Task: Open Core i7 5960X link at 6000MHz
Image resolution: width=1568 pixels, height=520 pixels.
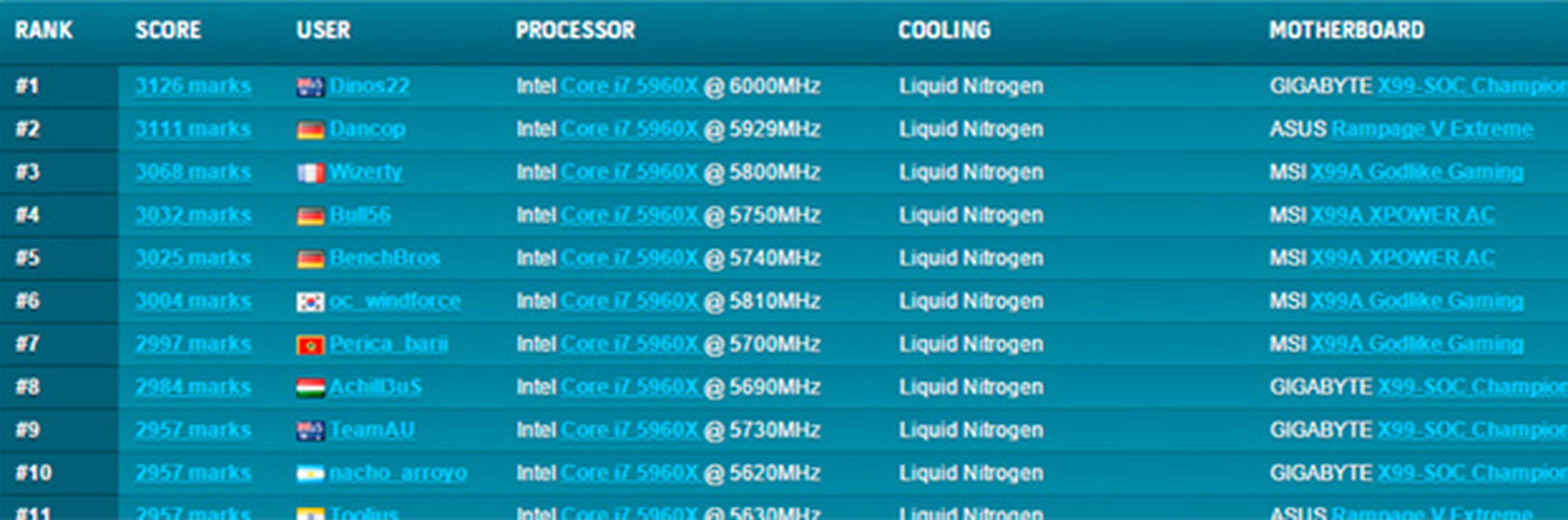Action: (629, 86)
